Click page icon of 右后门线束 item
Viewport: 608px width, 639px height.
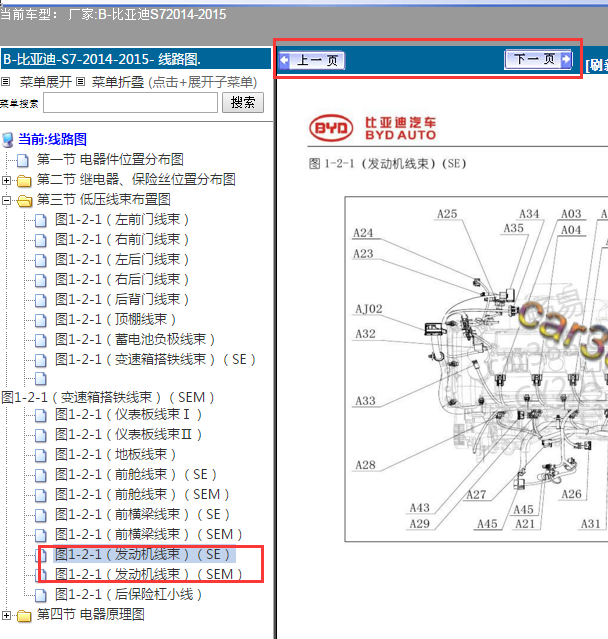coord(41,280)
